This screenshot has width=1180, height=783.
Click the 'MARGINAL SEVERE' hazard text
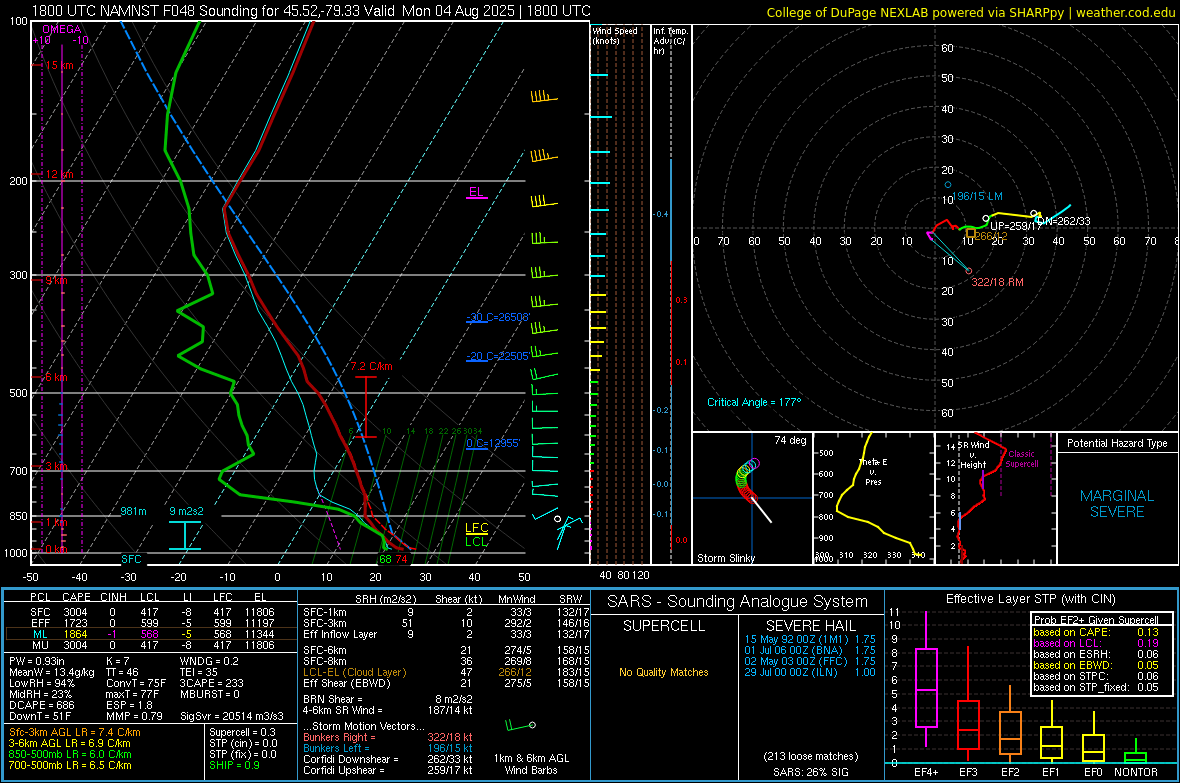coord(1117,504)
